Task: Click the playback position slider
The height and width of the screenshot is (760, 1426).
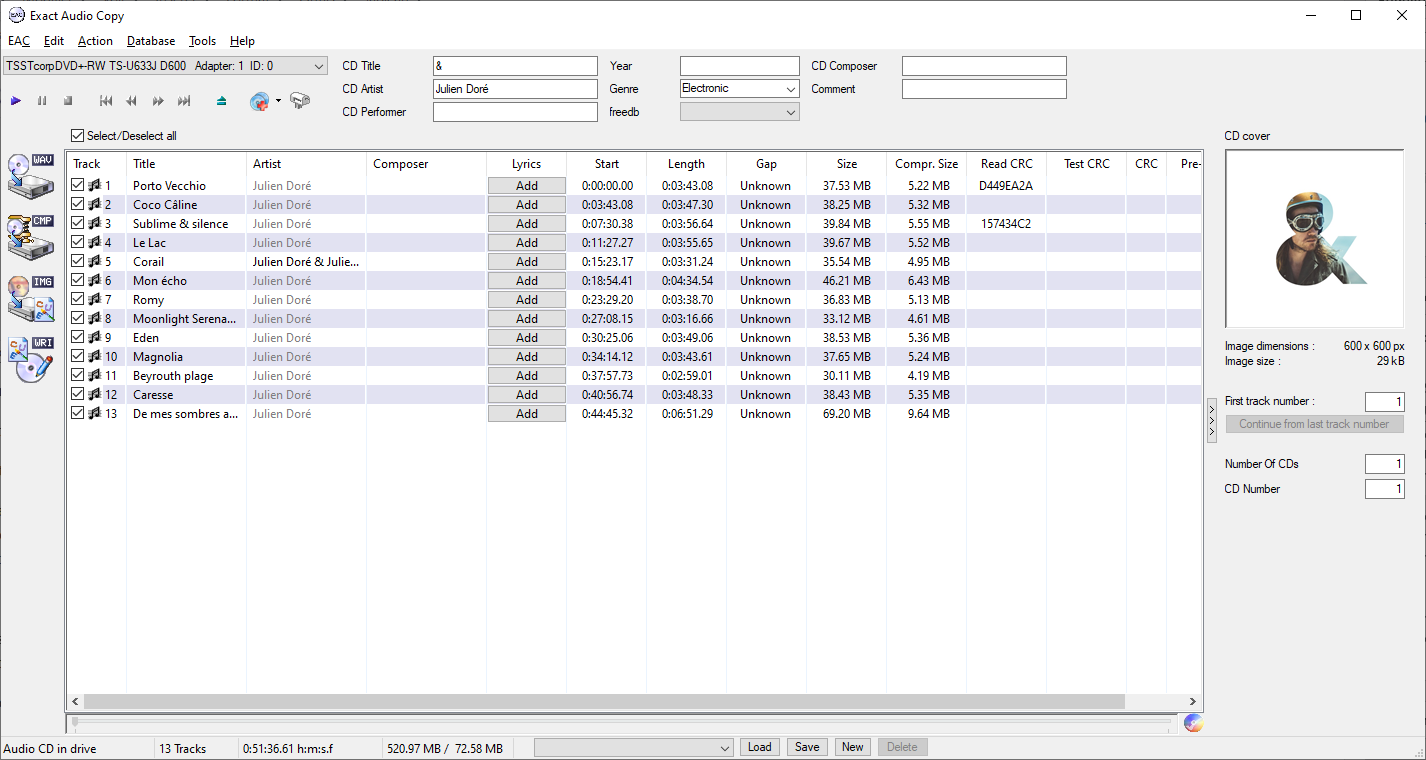Action: click(620, 721)
